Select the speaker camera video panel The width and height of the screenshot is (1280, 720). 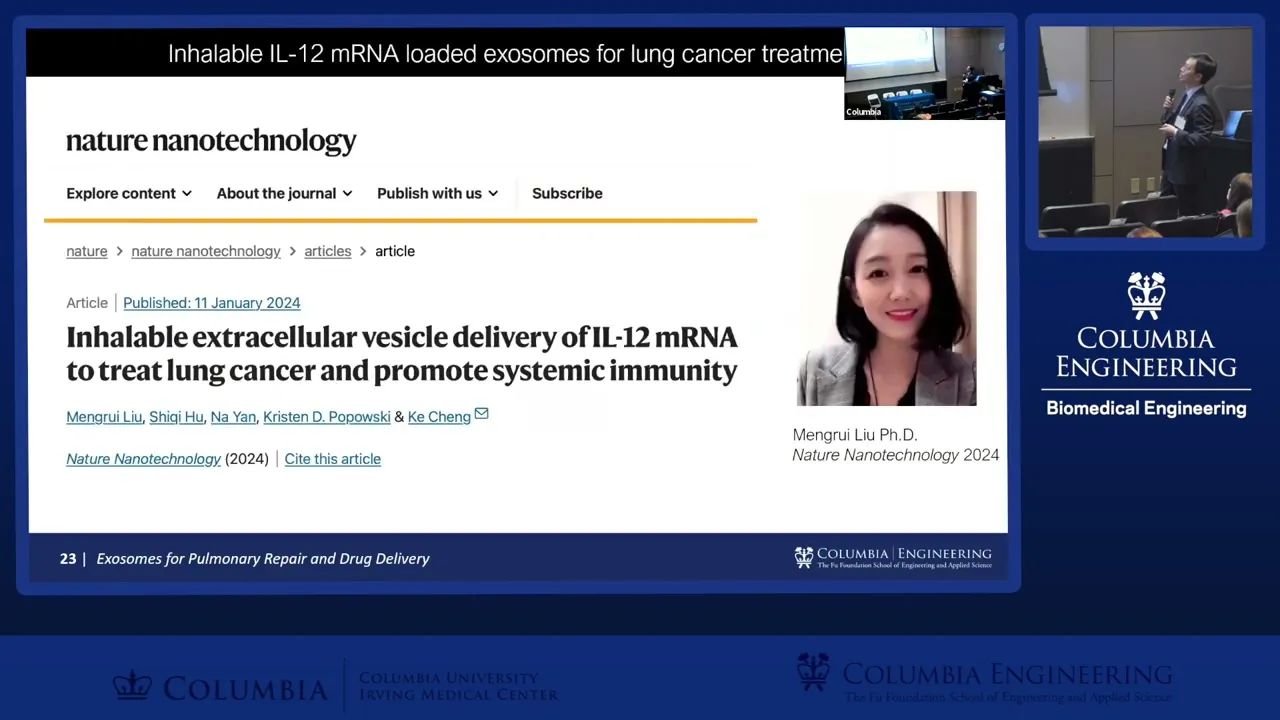tap(1145, 132)
